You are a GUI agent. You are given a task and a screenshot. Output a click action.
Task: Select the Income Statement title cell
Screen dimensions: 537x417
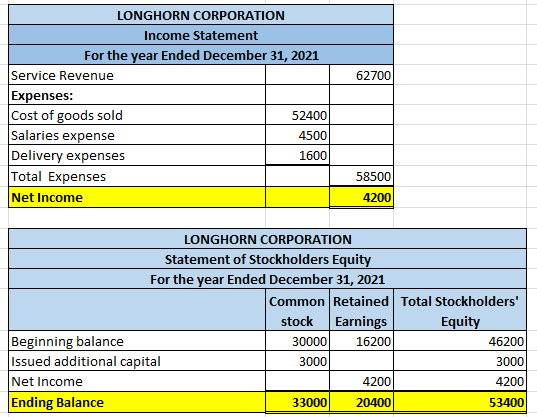(x=201, y=35)
